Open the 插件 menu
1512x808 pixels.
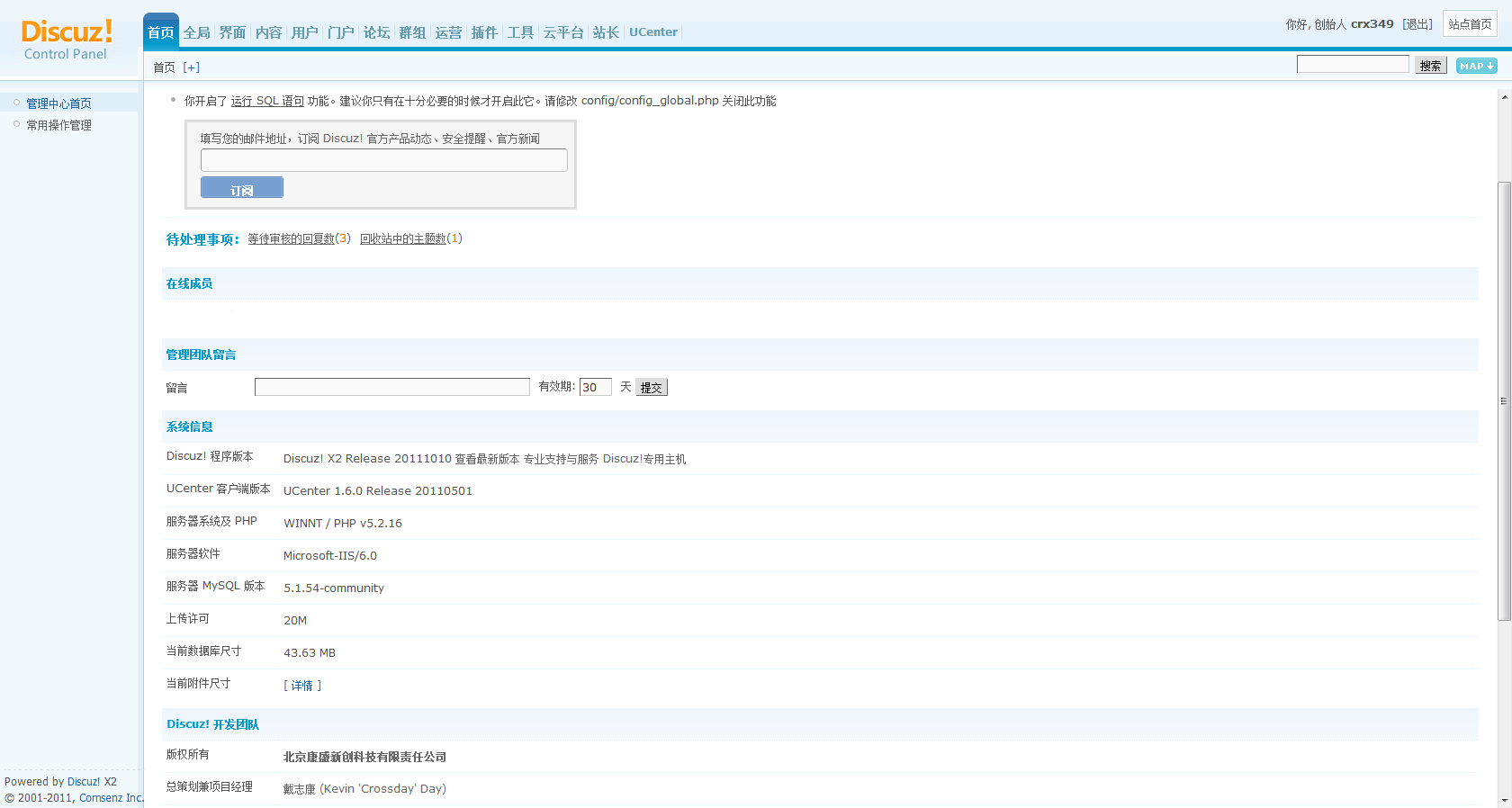[x=485, y=32]
